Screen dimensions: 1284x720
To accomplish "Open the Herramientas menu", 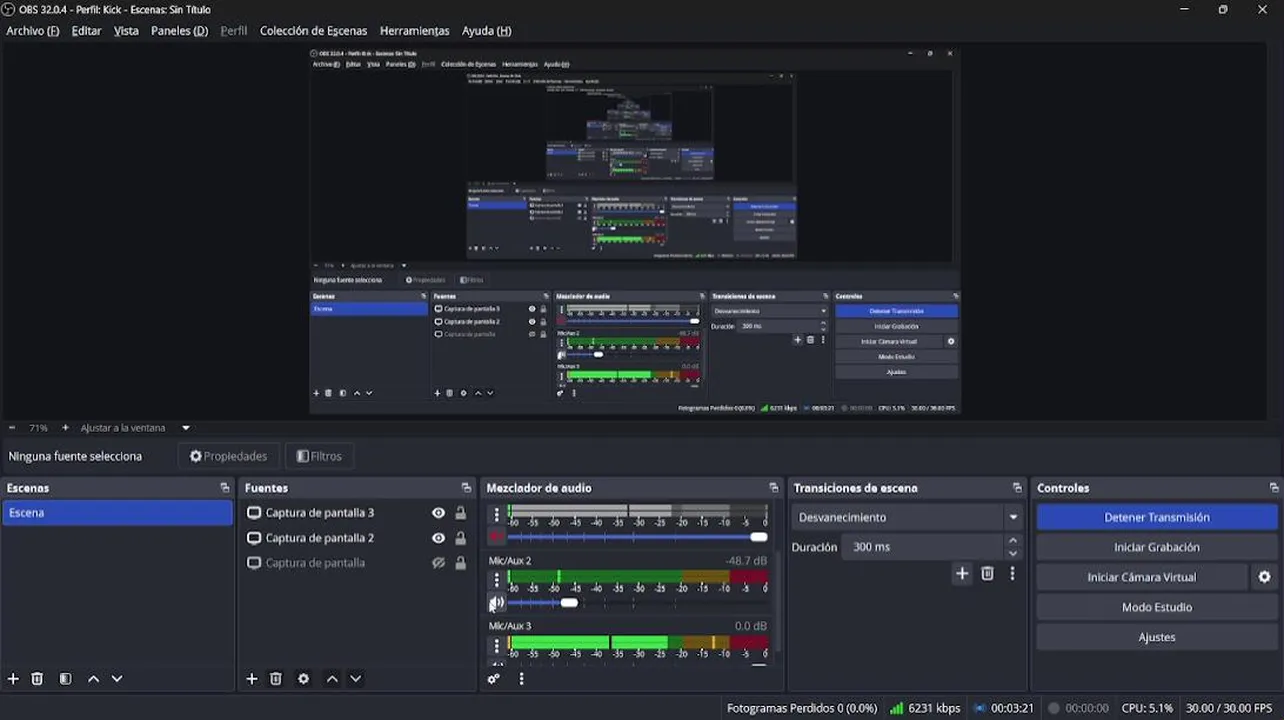I will tap(414, 31).
